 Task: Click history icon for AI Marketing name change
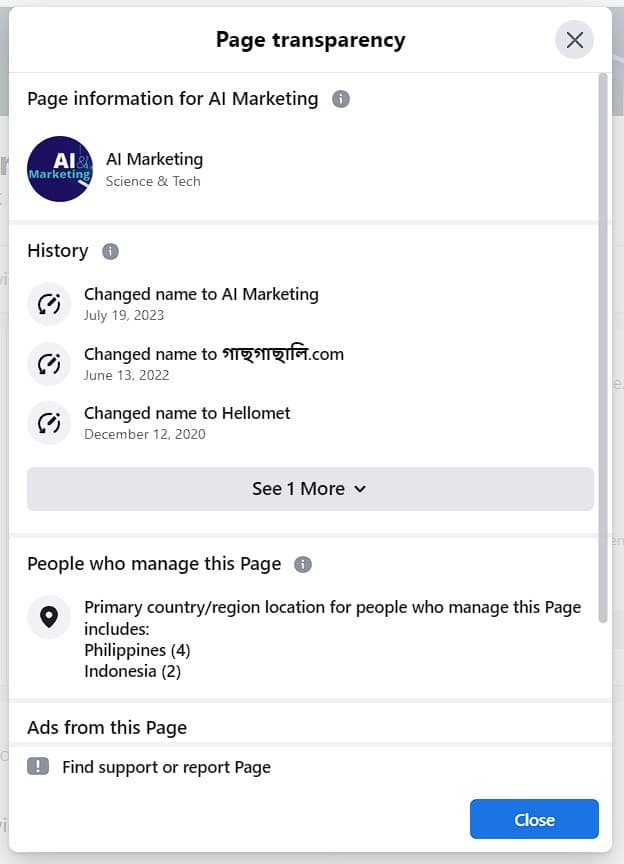click(x=49, y=304)
